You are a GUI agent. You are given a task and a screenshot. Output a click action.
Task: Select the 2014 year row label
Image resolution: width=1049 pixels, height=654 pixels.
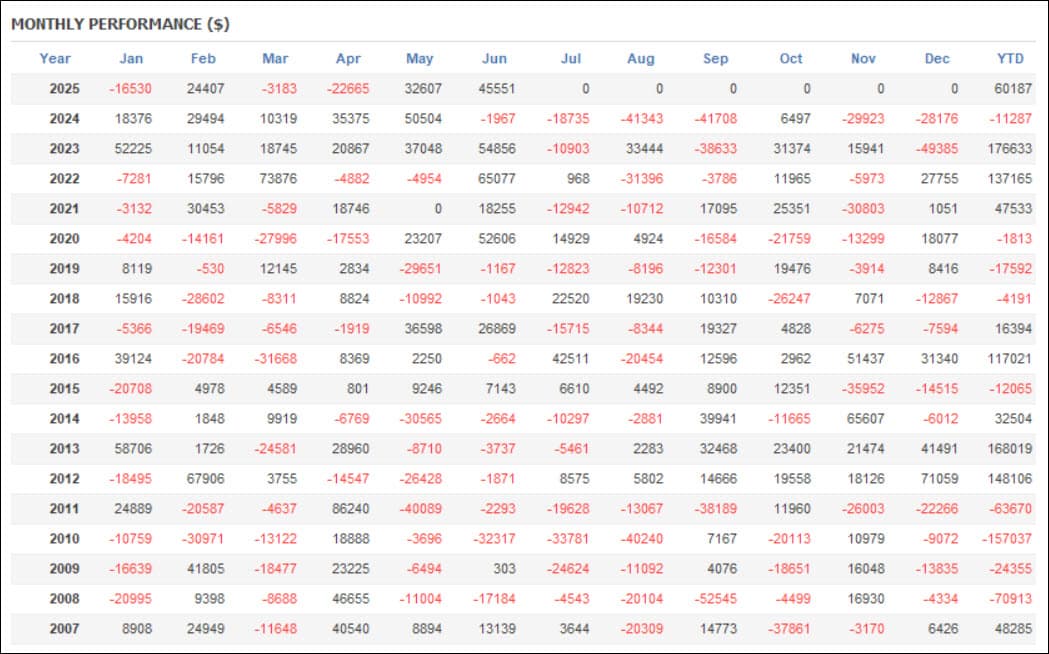pyautogui.click(x=64, y=419)
